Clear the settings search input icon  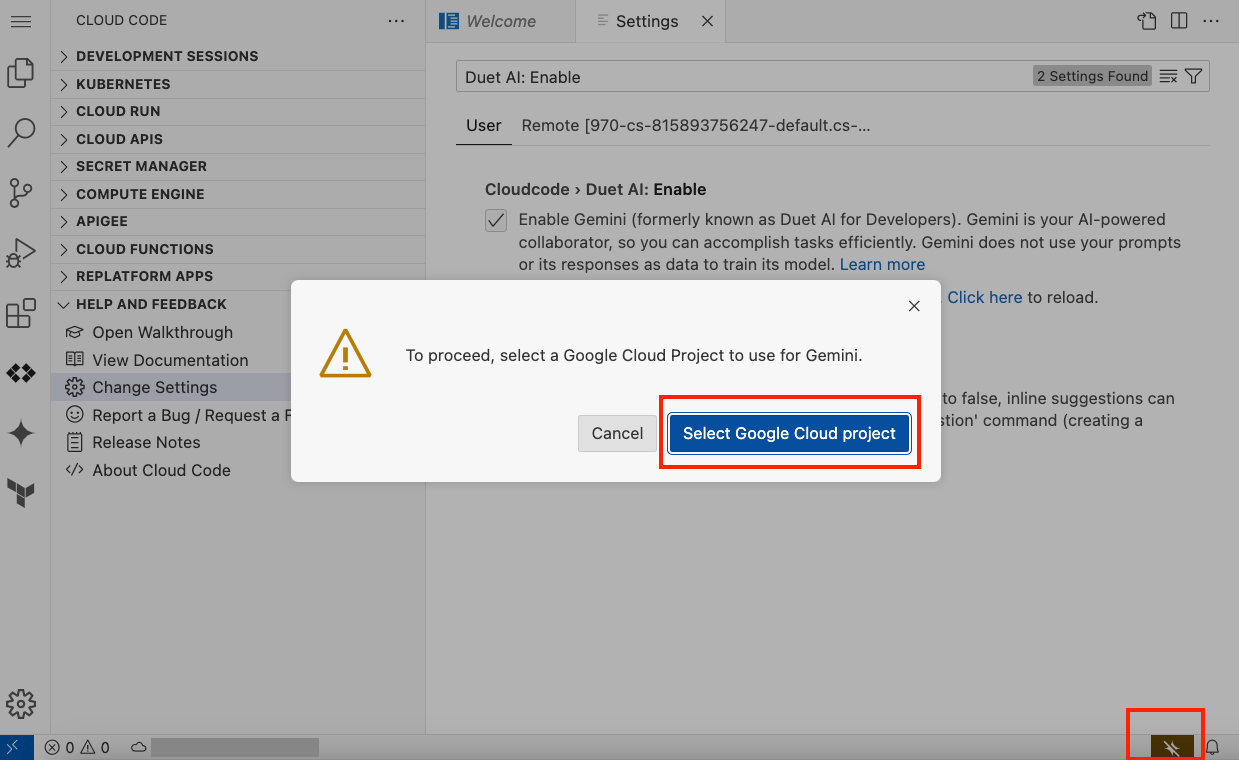click(x=1168, y=75)
